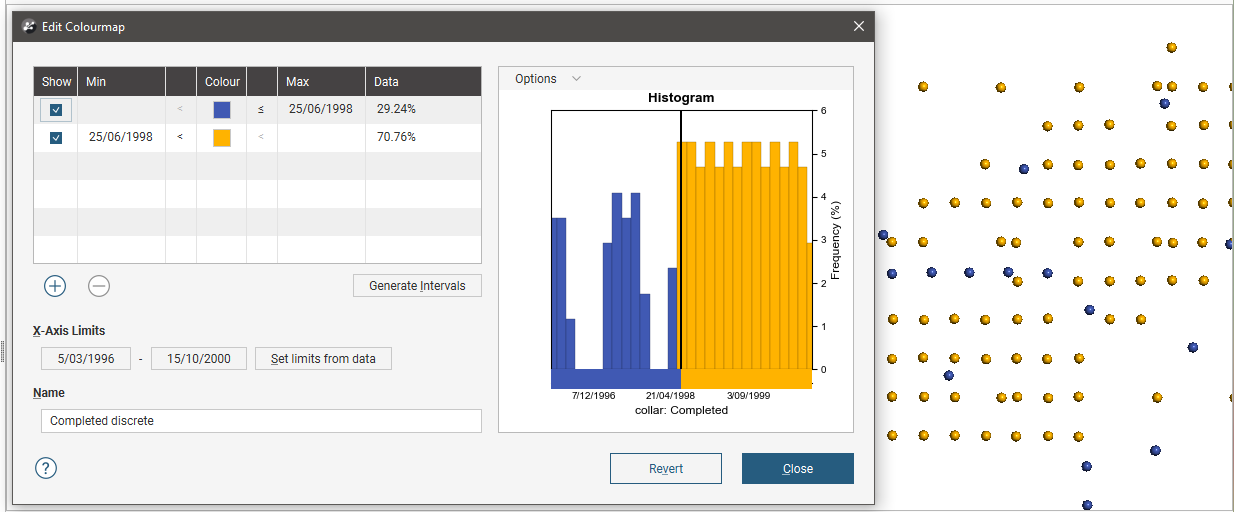
Task: Click the Leapfrog icon in title bar
Action: [x=29, y=27]
